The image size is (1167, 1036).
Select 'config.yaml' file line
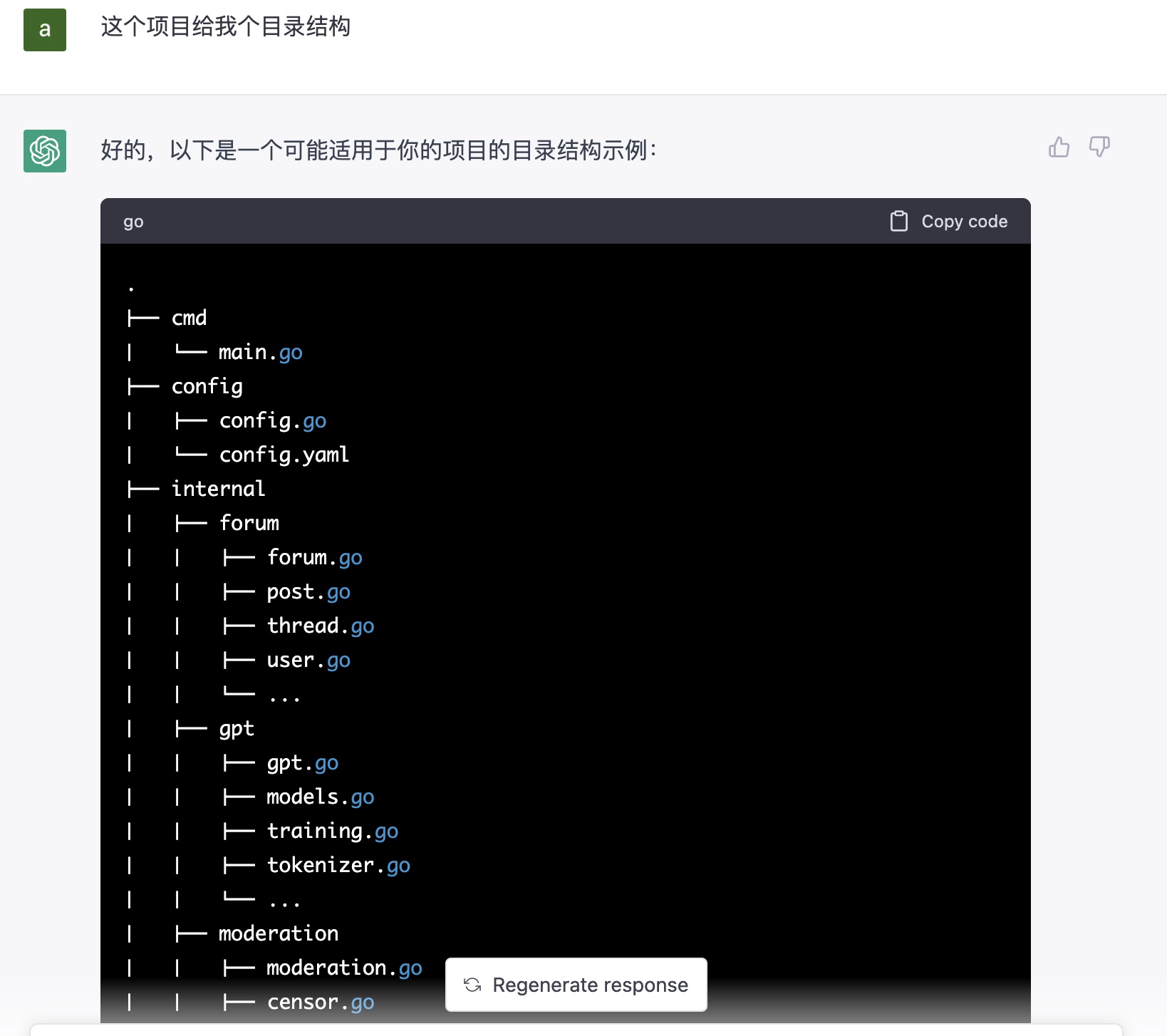(284, 455)
